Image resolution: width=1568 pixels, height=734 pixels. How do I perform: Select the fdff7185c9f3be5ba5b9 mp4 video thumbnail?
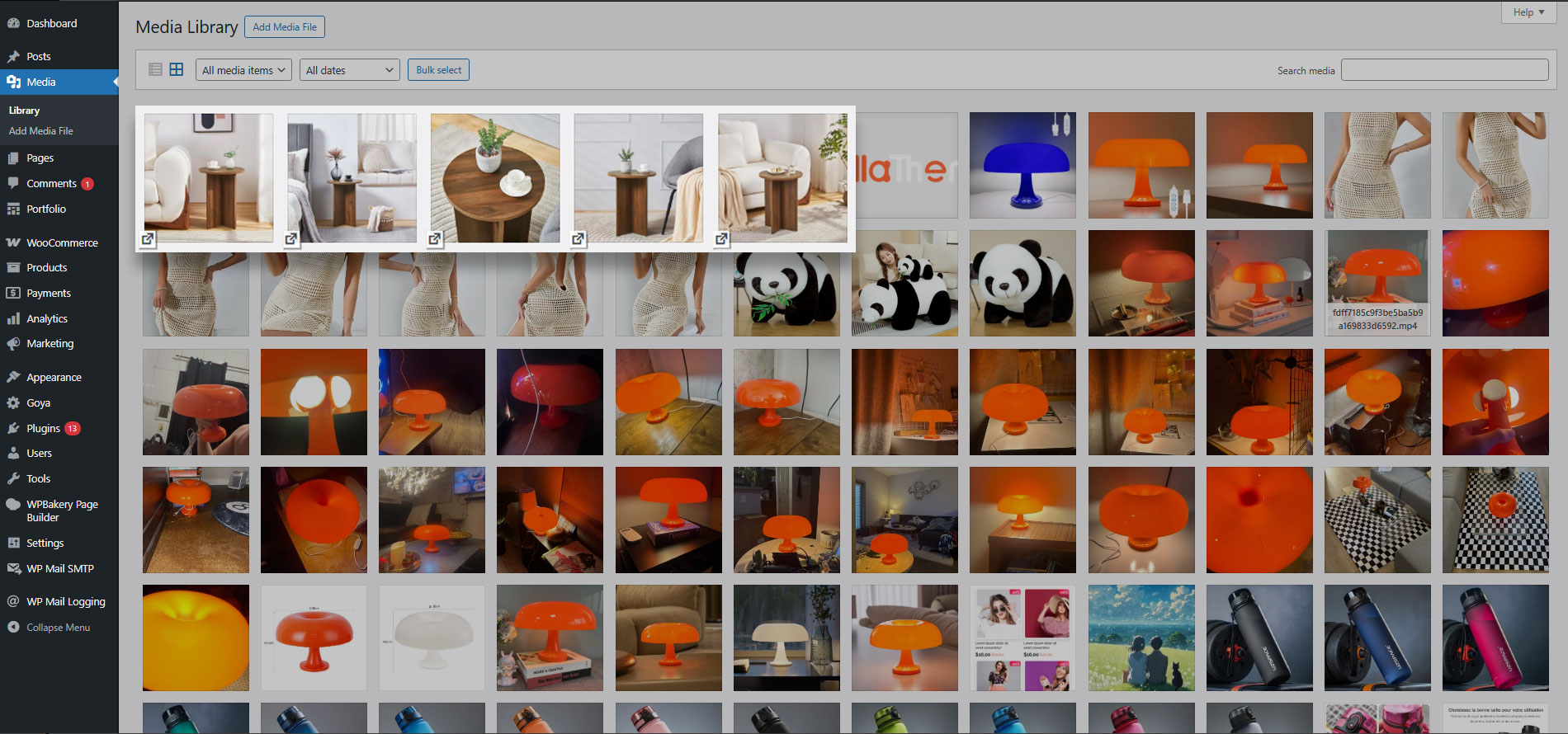pyautogui.click(x=1377, y=283)
